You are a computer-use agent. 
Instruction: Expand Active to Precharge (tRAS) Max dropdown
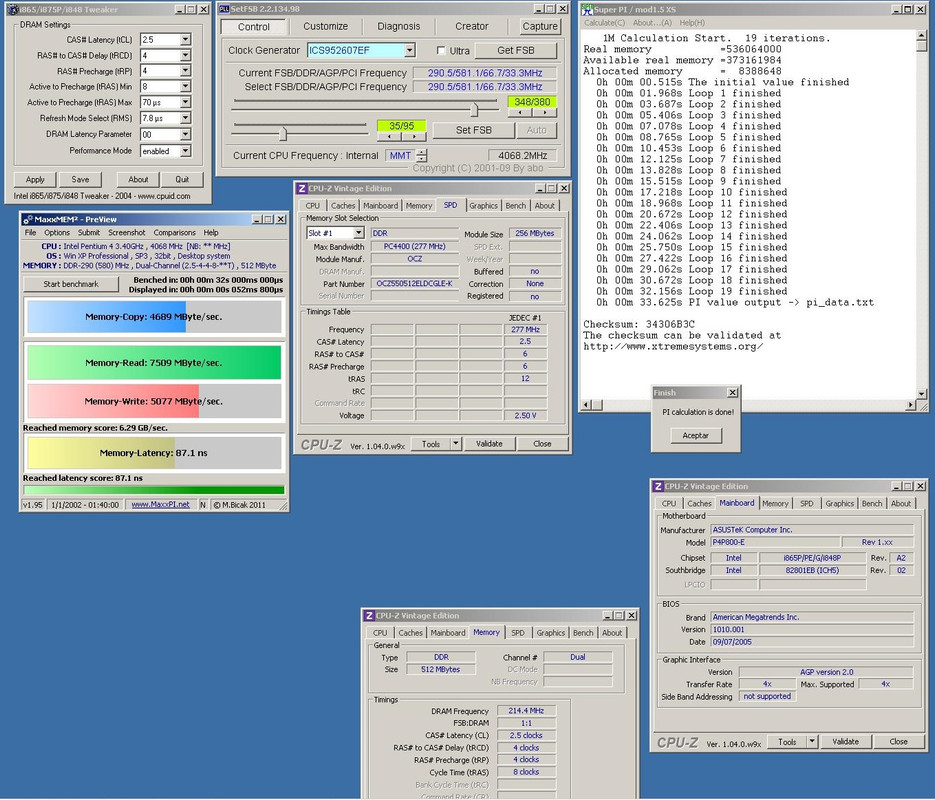click(185, 102)
